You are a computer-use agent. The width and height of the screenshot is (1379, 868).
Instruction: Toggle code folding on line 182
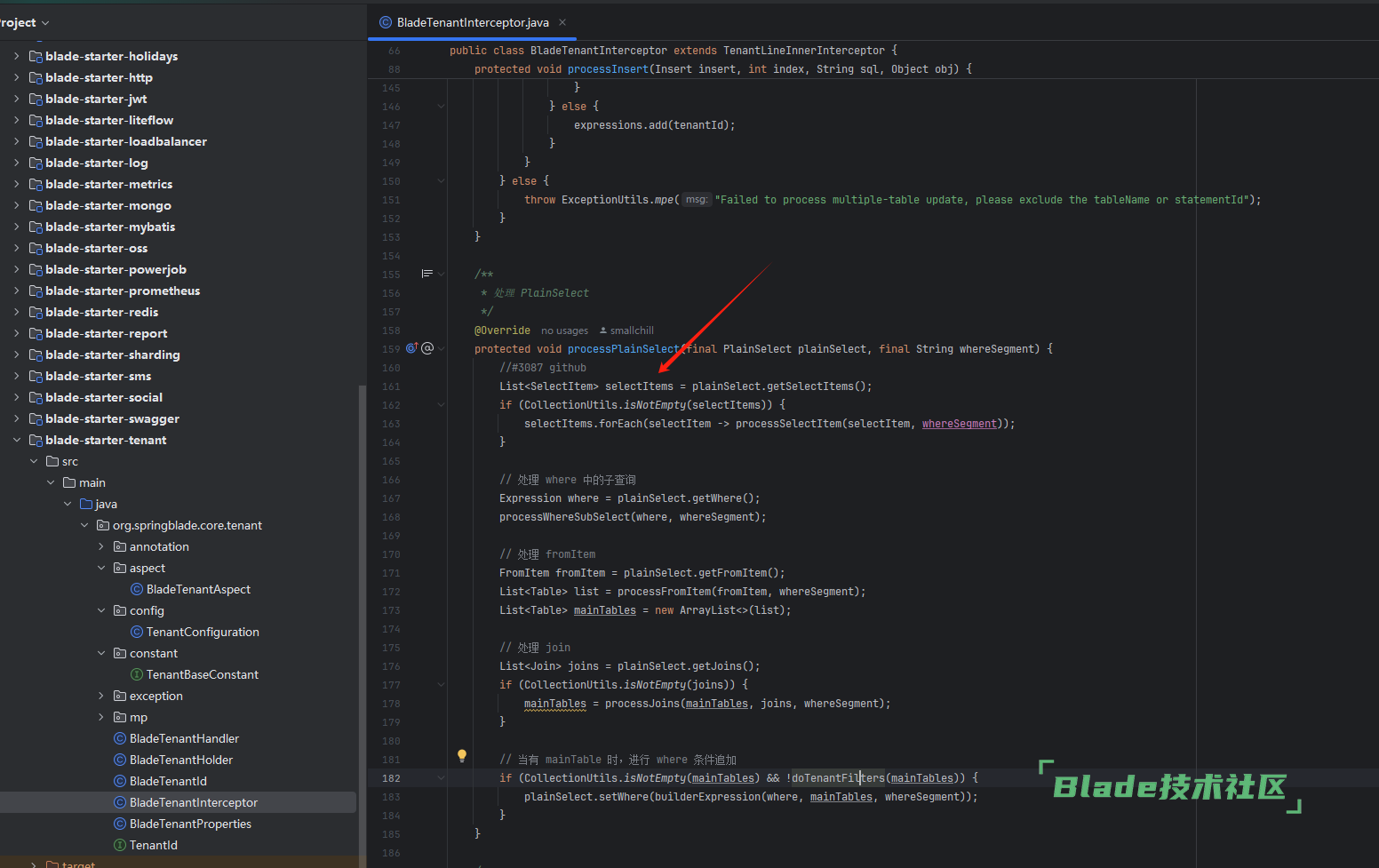tap(441, 778)
